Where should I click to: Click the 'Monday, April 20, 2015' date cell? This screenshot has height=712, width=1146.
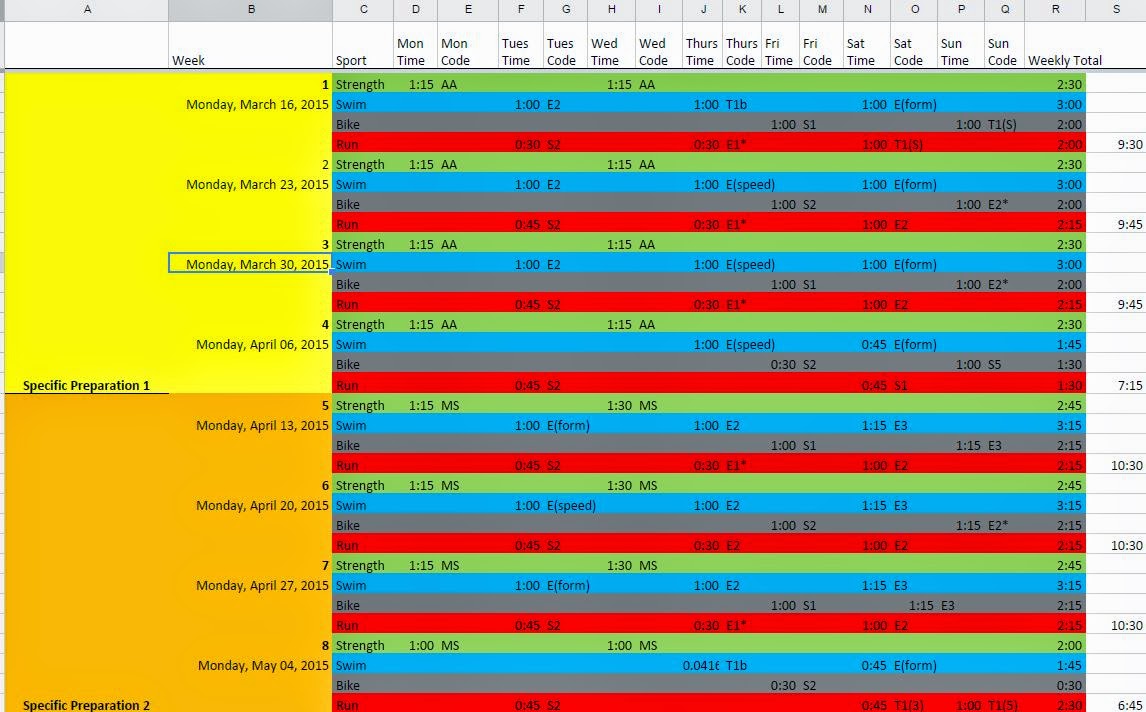point(251,505)
